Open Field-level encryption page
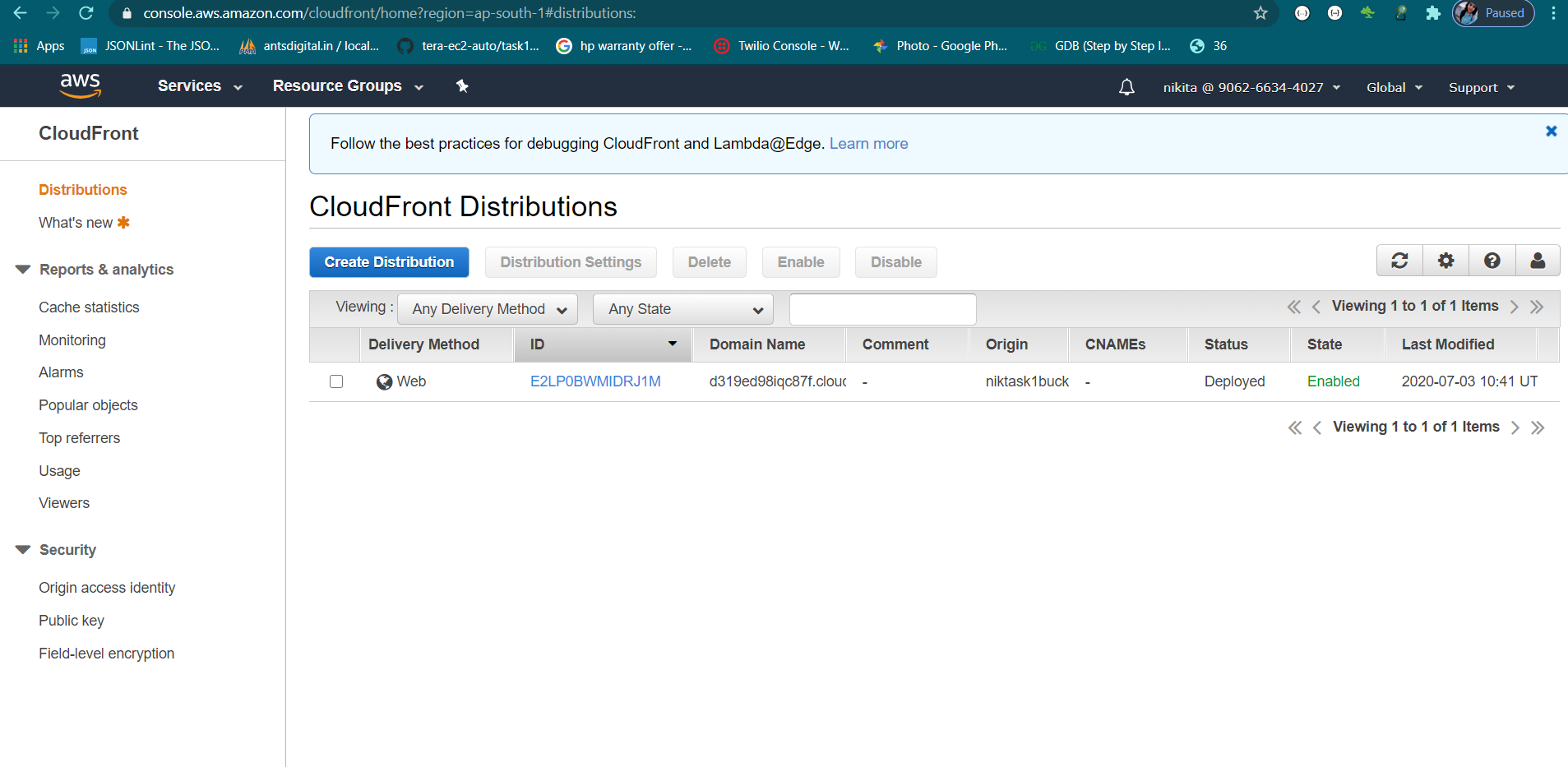This screenshot has height=767, width=1568. pyautogui.click(x=106, y=654)
